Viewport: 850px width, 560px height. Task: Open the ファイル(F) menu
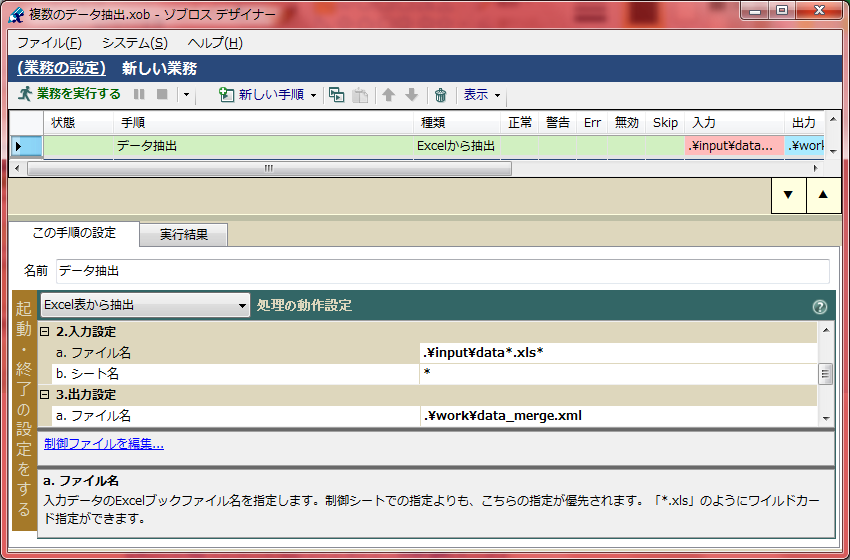(x=49, y=43)
